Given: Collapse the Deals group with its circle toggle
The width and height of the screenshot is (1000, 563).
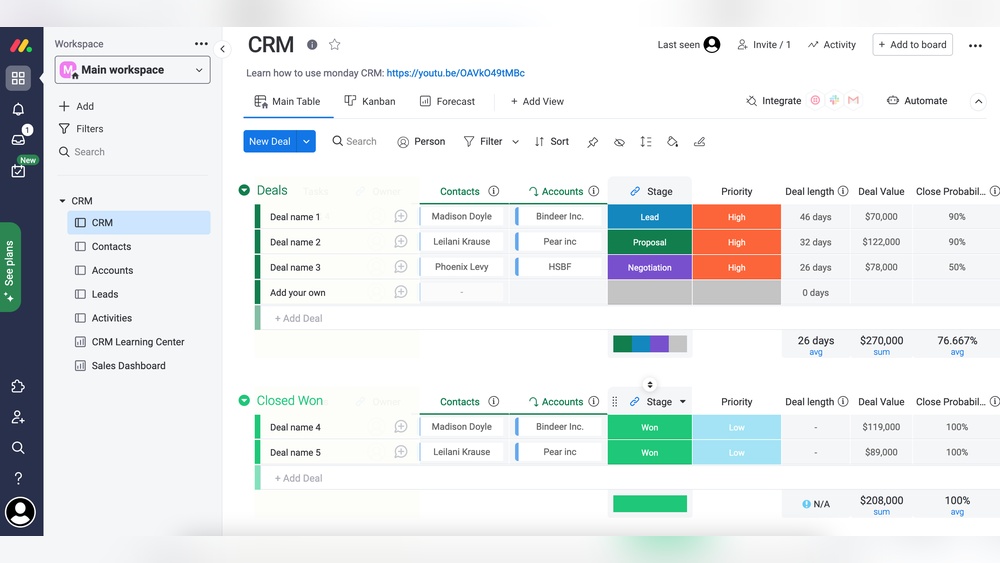Looking at the screenshot, I should [x=244, y=190].
